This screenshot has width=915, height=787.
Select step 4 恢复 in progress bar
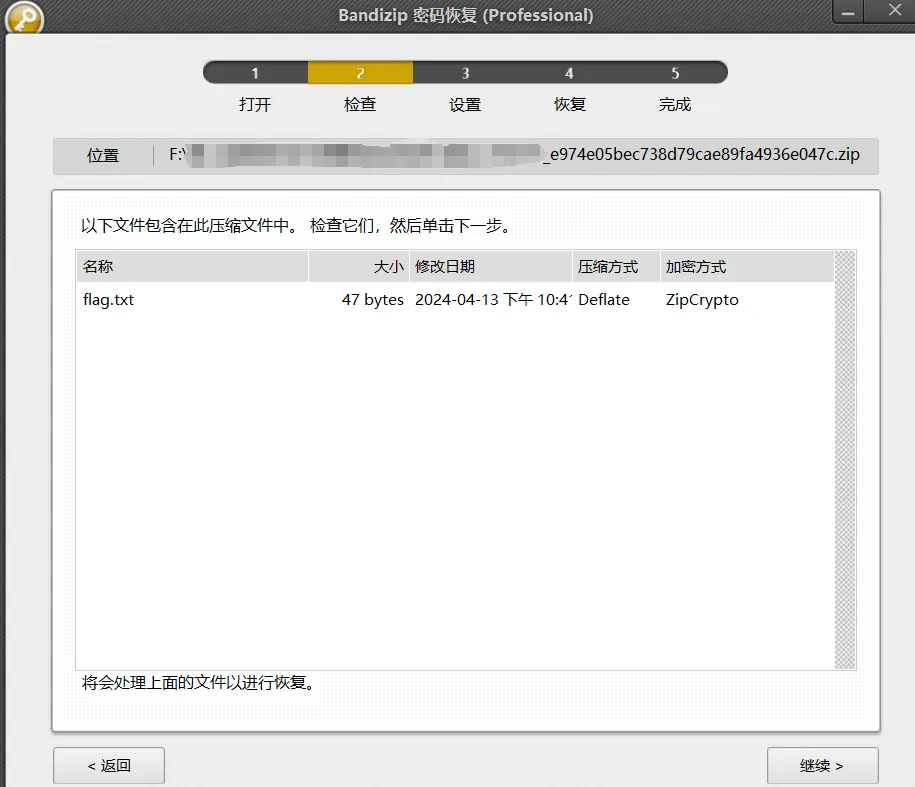click(x=570, y=73)
